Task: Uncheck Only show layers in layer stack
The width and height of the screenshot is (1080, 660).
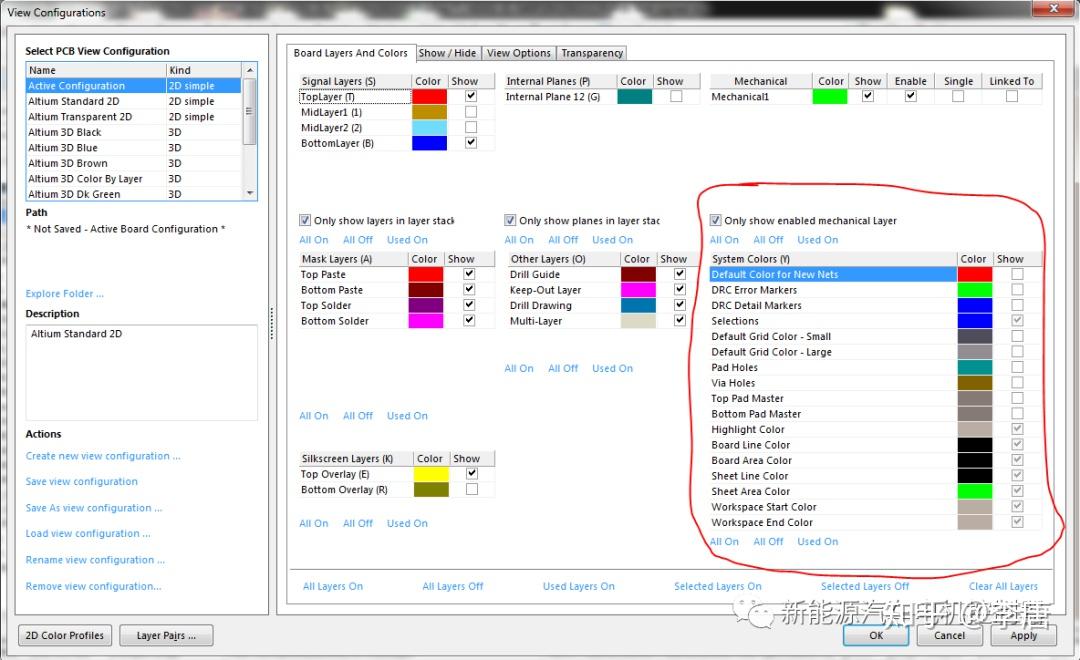Action: tap(305, 220)
